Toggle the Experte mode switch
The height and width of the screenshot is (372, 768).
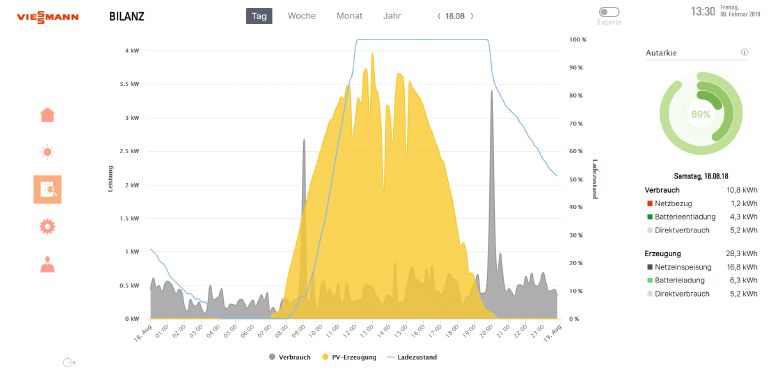(609, 12)
